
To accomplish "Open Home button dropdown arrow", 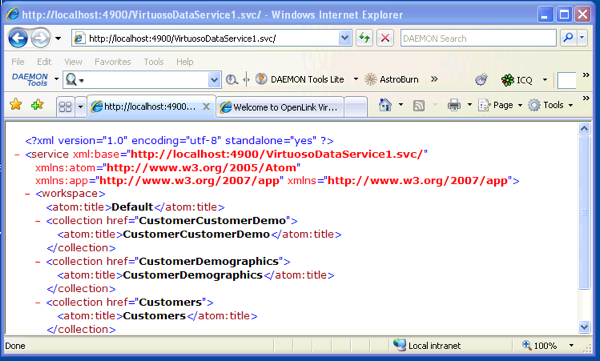I will (401, 105).
